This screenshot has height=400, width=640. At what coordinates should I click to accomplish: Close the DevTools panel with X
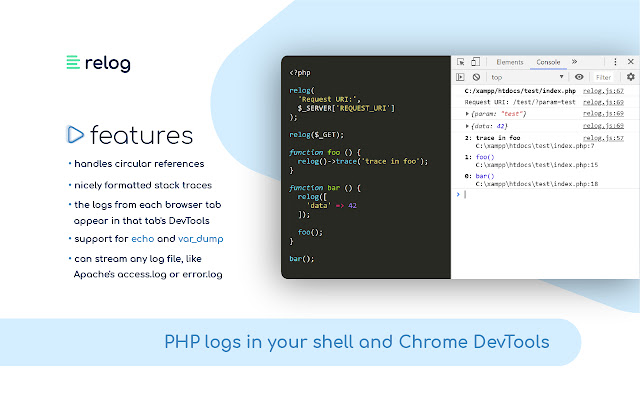tap(631, 62)
